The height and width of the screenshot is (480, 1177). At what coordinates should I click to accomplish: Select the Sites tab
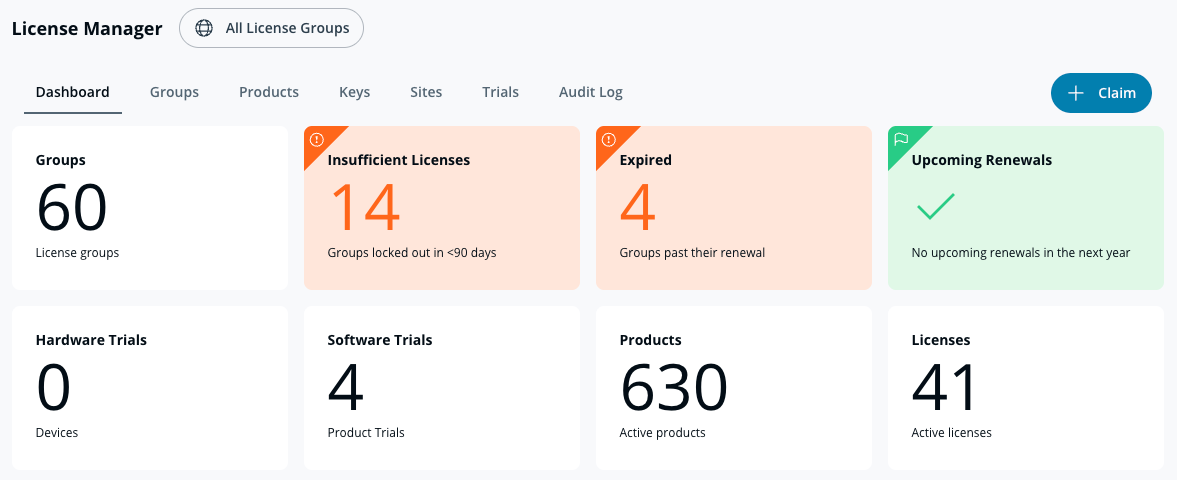(426, 92)
